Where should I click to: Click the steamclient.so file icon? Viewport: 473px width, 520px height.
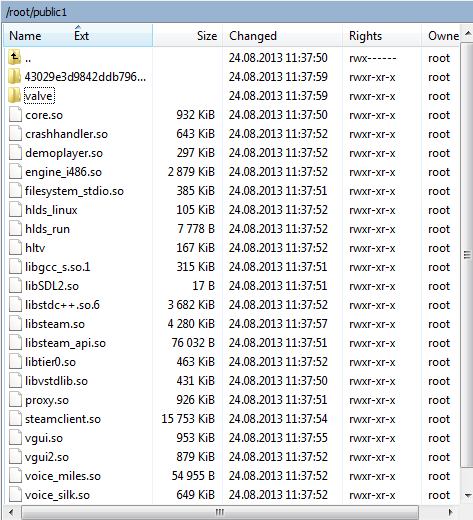15,419
